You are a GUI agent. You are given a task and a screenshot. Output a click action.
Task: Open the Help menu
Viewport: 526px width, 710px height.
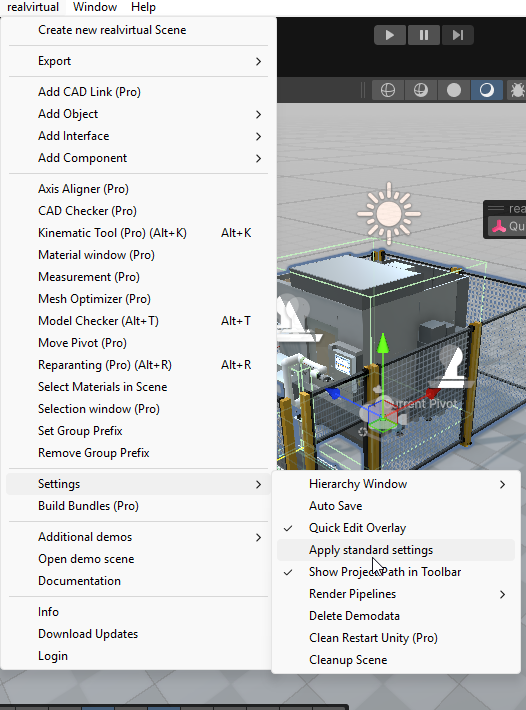click(x=143, y=7)
